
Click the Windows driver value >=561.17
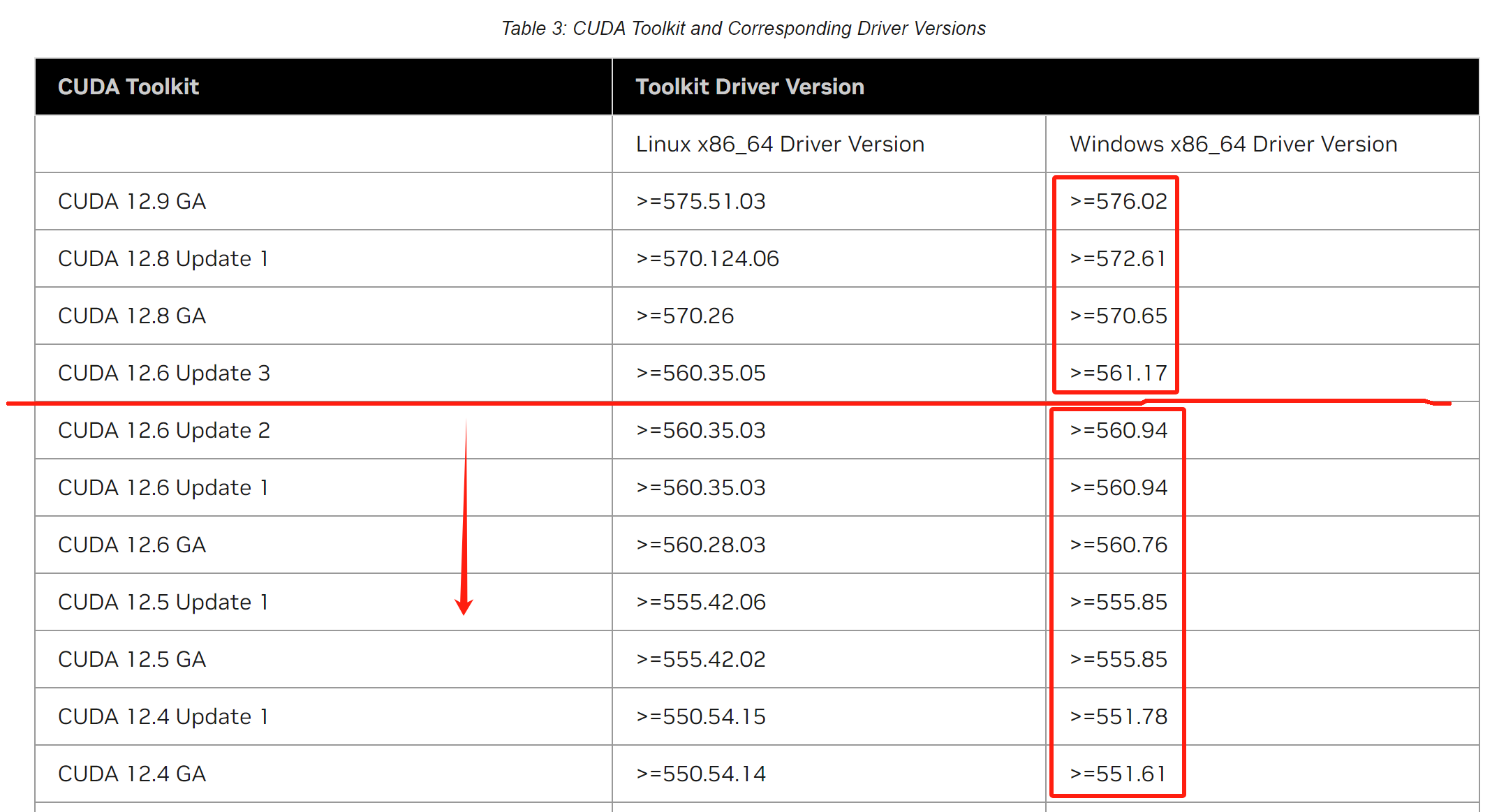(1118, 373)
